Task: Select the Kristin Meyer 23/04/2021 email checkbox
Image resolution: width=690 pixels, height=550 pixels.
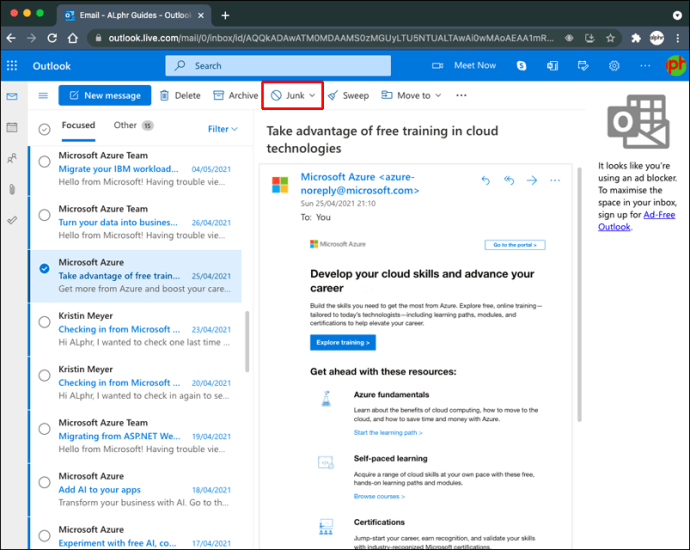Action: [x=44, y=321]
